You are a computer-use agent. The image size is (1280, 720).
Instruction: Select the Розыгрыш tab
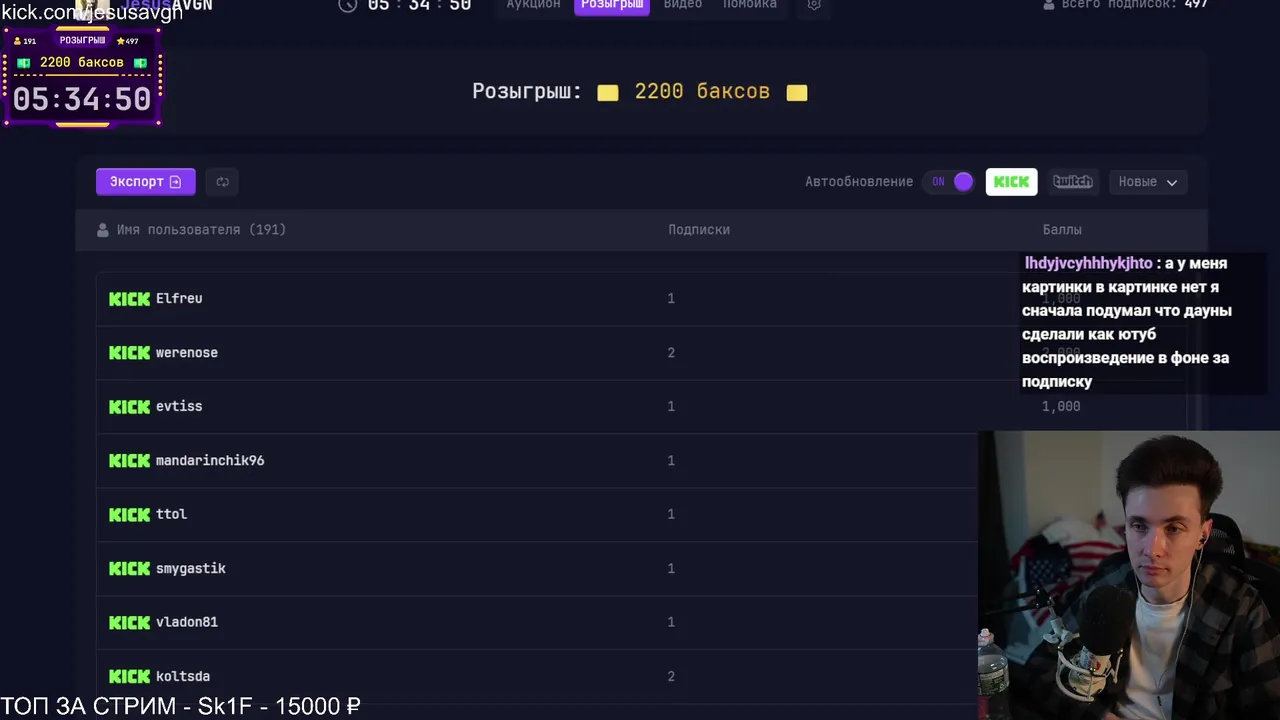pyautogui.click(x=612, y=5)
